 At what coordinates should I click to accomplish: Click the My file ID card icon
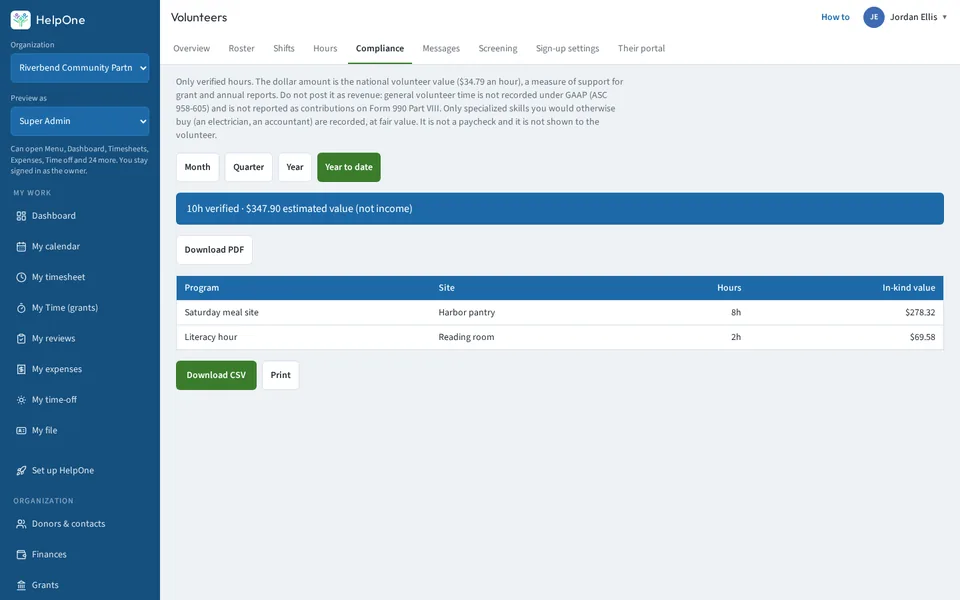(x=21, y=430)
